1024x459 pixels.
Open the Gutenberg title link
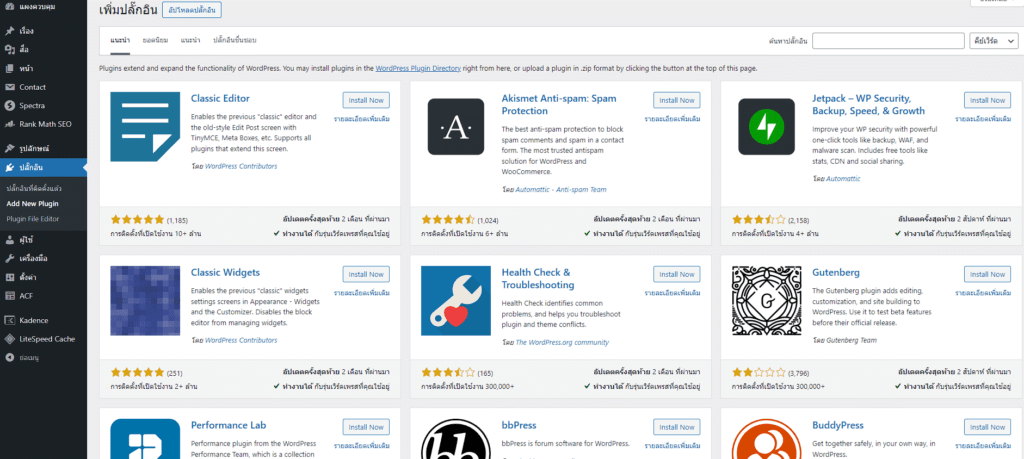click(x=836, y=272)
